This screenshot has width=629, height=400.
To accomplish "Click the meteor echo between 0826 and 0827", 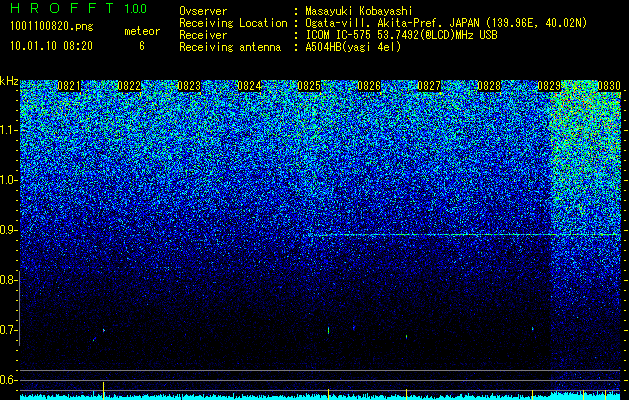I will 406,336.
